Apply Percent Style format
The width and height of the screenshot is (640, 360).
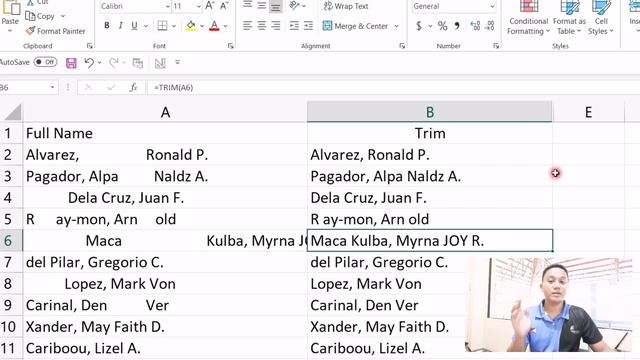pyautogui.click(x=442, y=26)
